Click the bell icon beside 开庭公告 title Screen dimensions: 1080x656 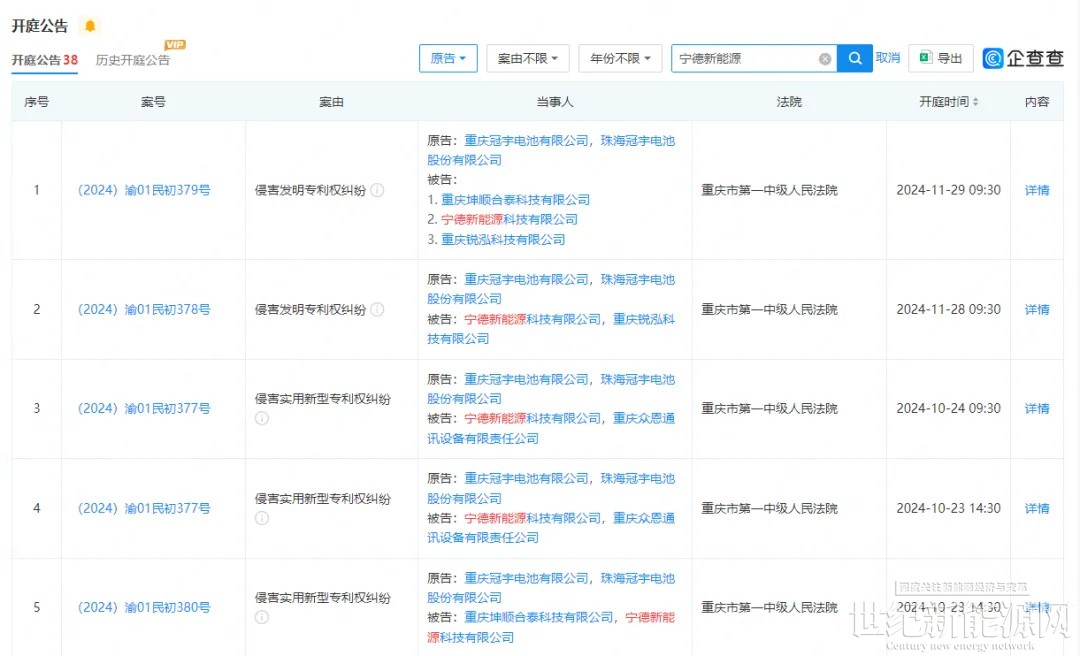point(90,26)
